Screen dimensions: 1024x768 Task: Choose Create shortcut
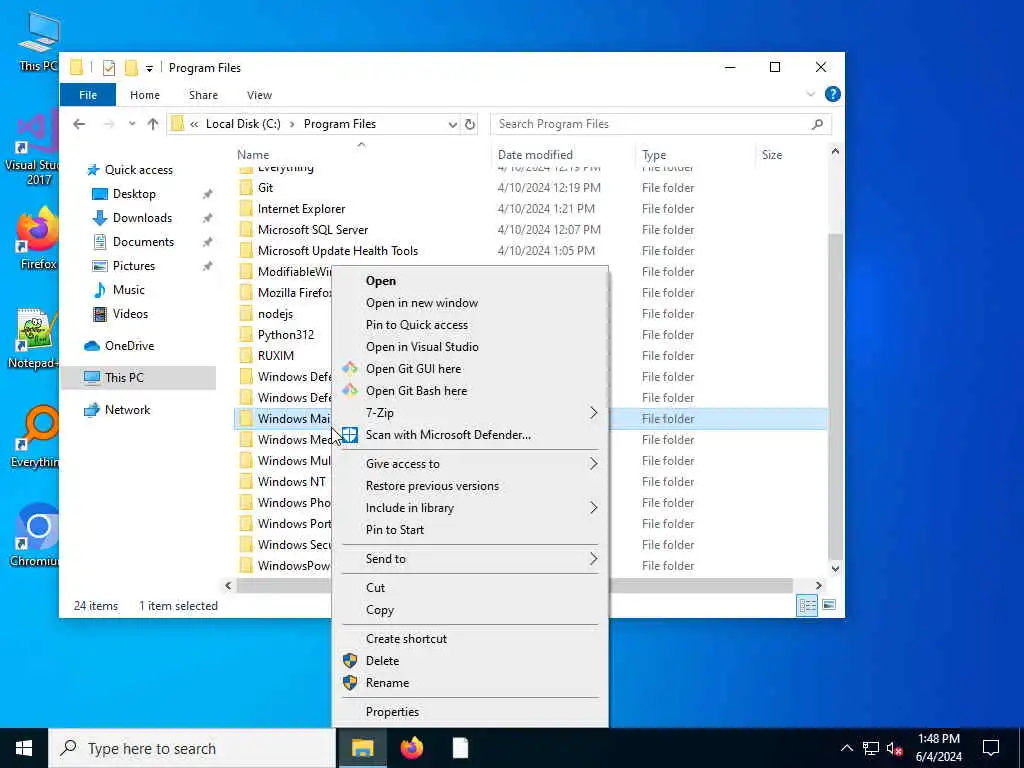(406, 639)
